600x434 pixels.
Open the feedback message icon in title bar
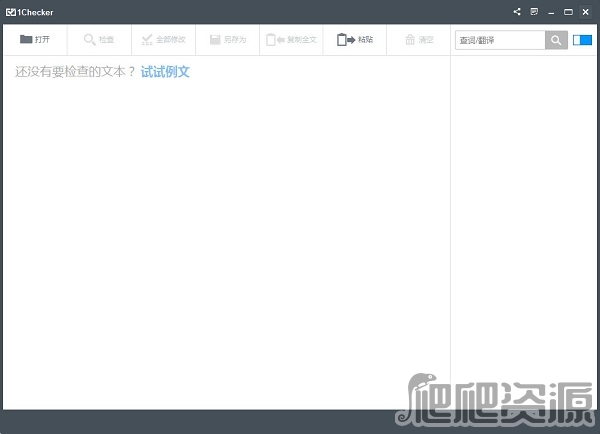click(x=534, y=11)
